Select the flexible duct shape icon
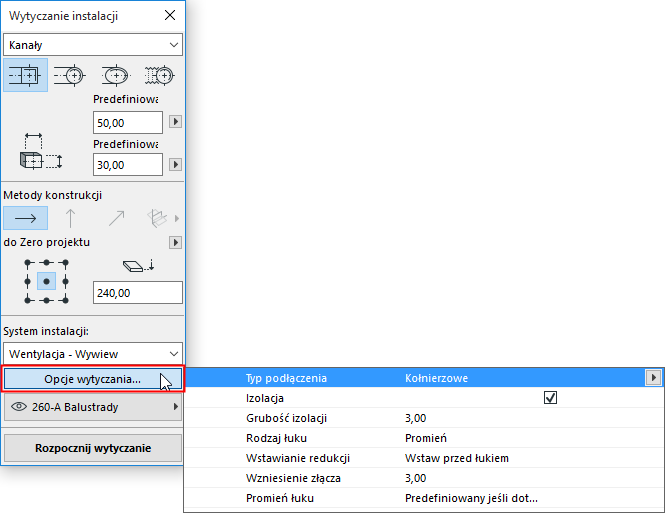The width and height of the screenshot is (666, 513). point(159,76)
